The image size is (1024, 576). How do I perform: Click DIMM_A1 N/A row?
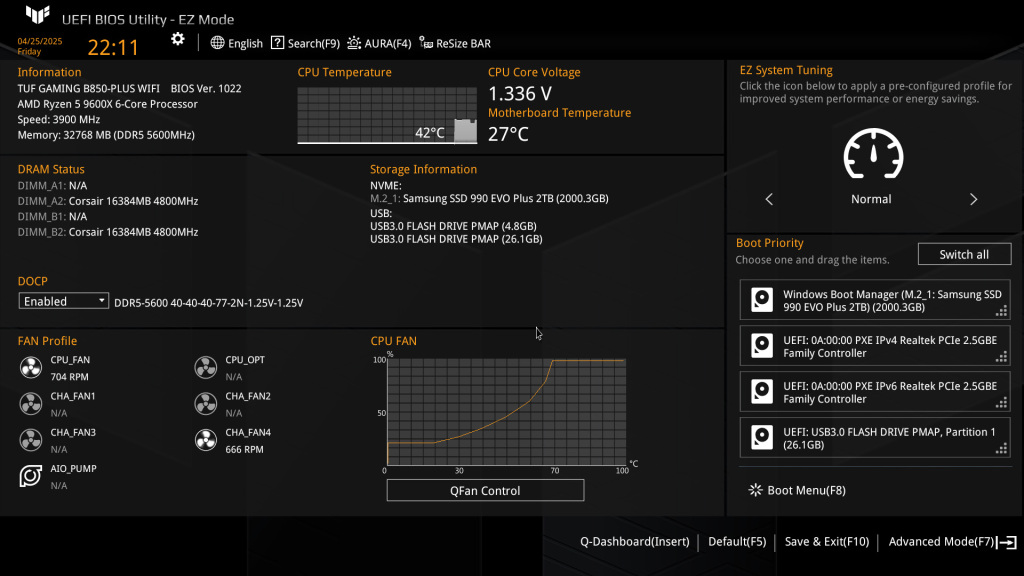point(52,185)
